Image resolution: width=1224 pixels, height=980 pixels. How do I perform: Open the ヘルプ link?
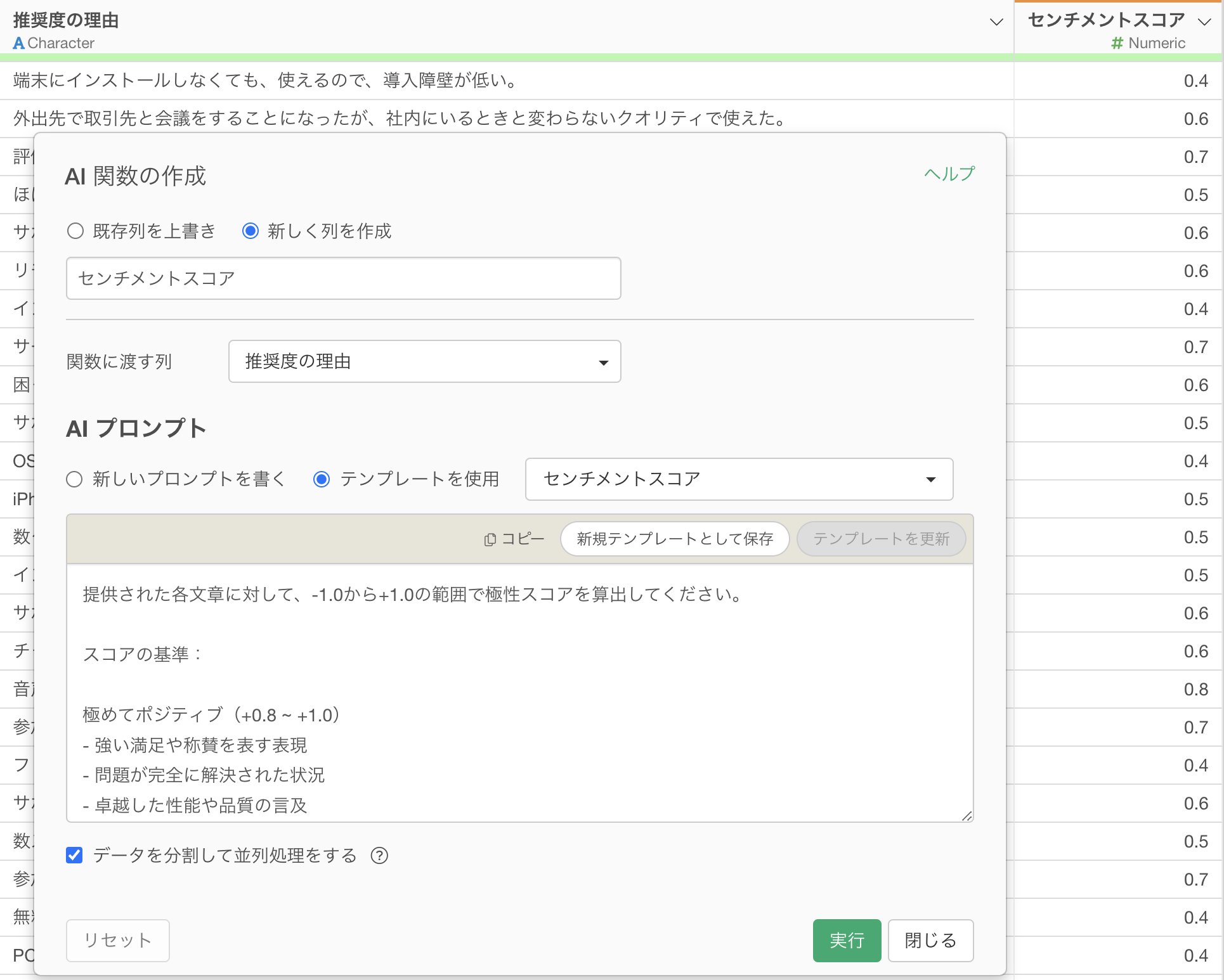click(949, 173)
